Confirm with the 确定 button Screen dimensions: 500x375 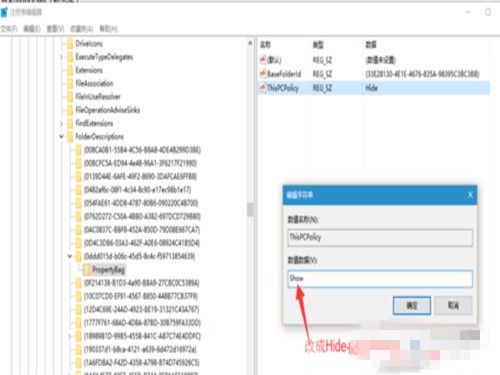(x=412, y=305)
